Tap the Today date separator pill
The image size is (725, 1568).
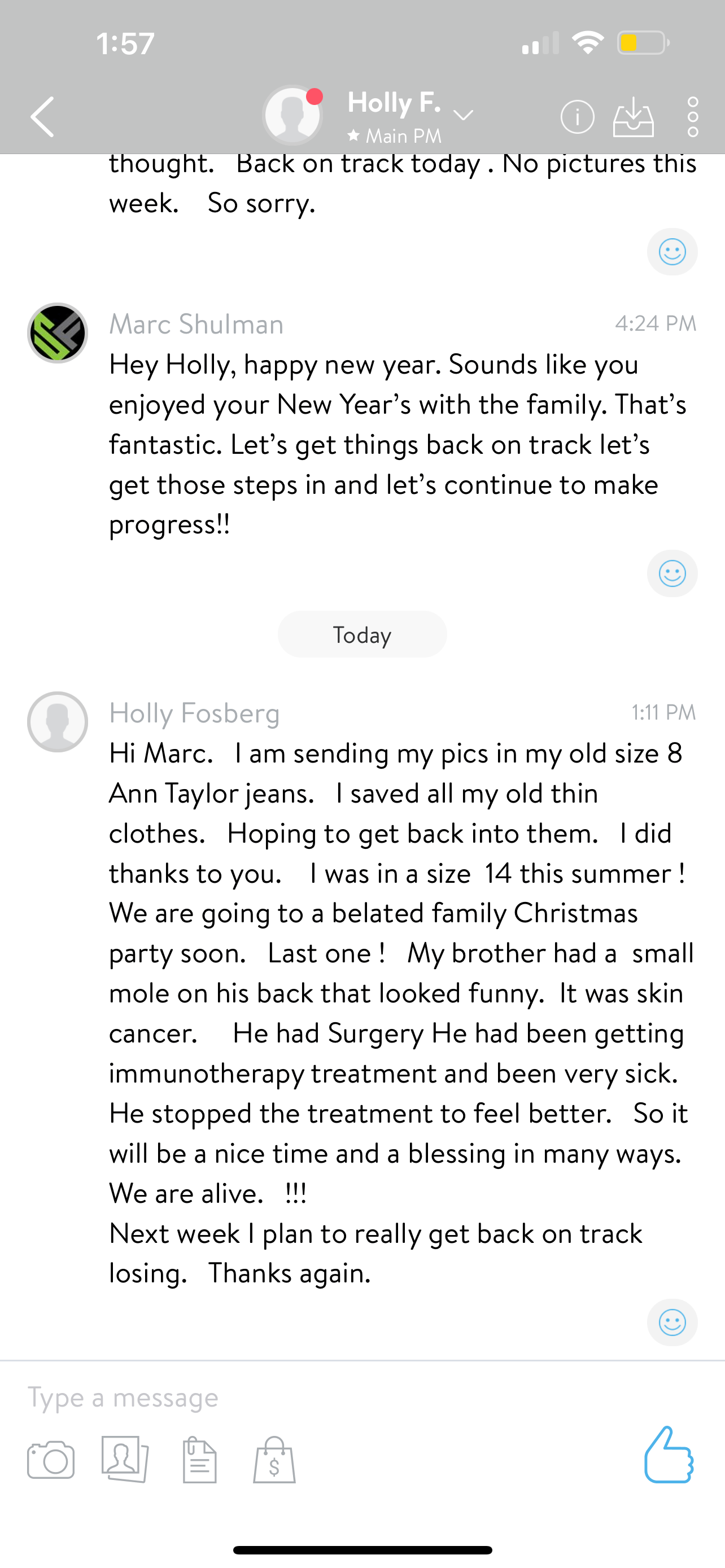coord(362,634)
